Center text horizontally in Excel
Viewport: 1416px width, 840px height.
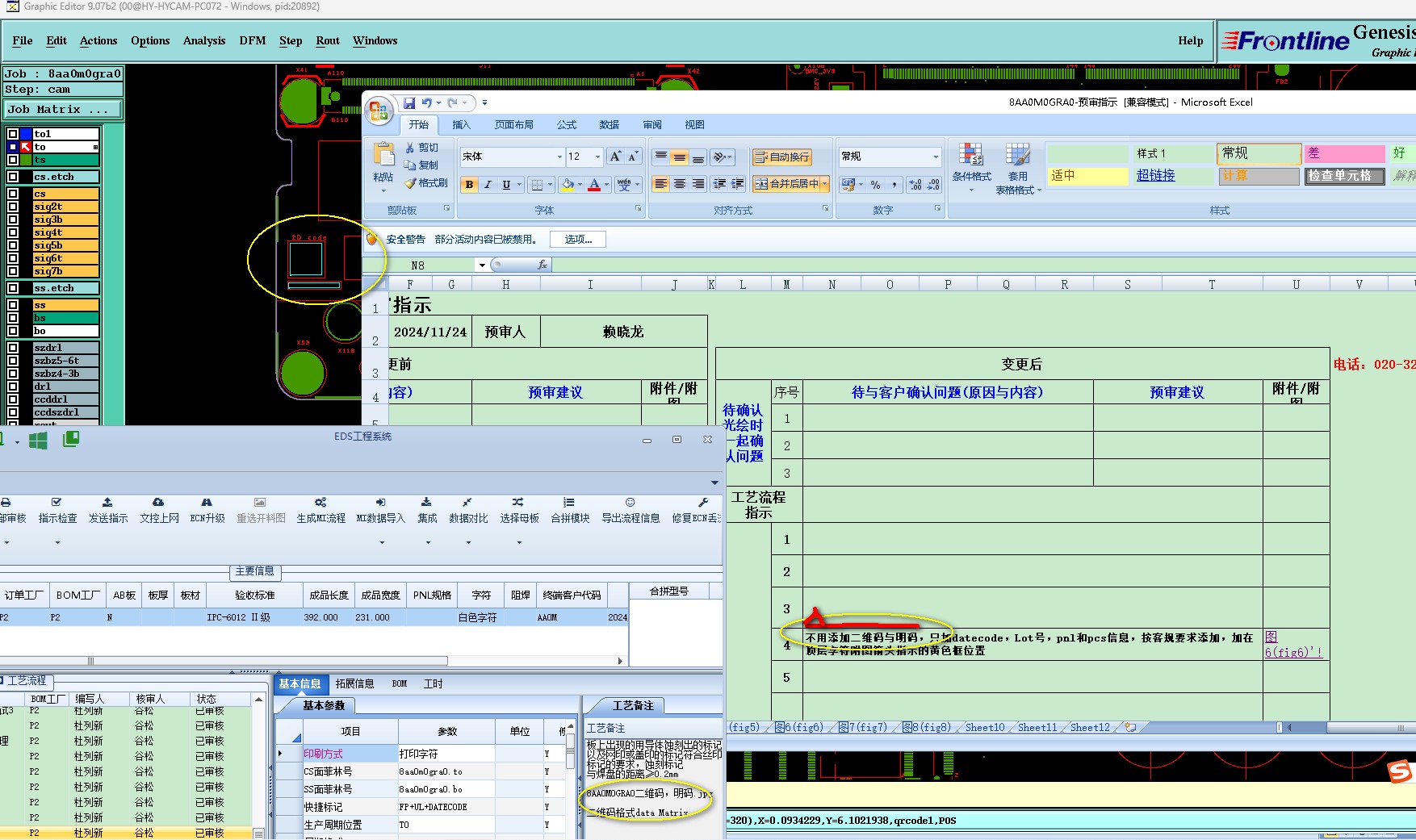point(680,184)
